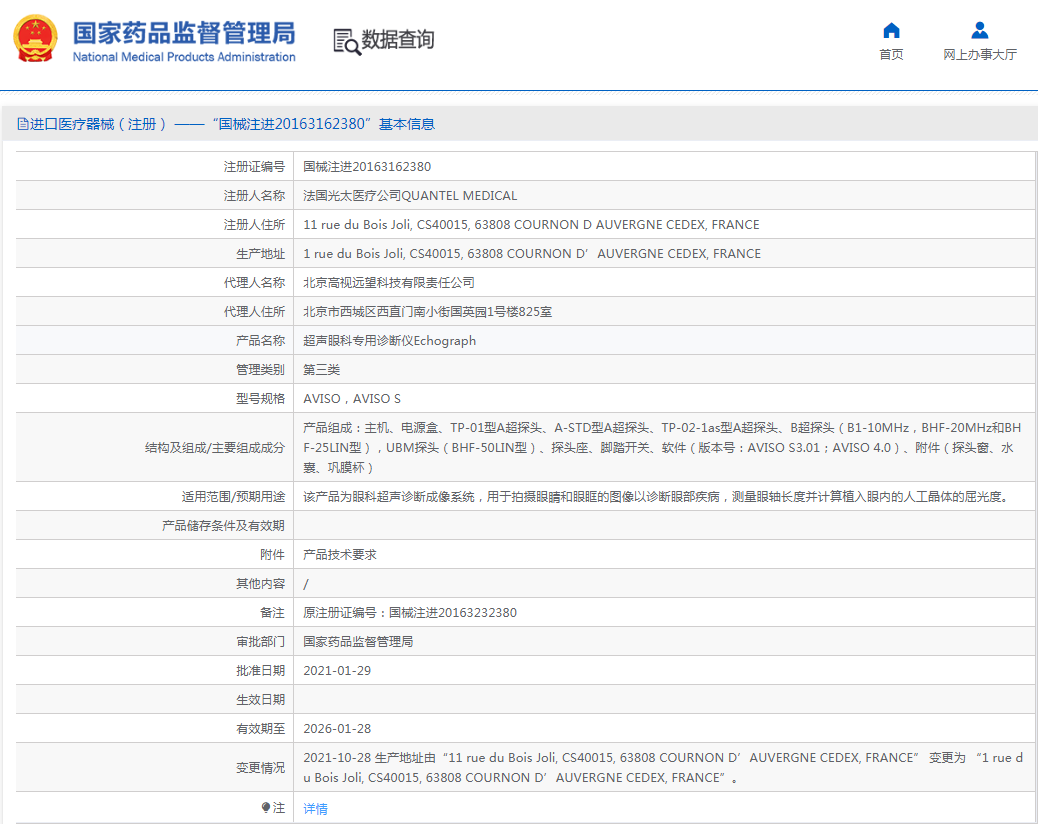Click the 变更情况 row label

(261, 768)
